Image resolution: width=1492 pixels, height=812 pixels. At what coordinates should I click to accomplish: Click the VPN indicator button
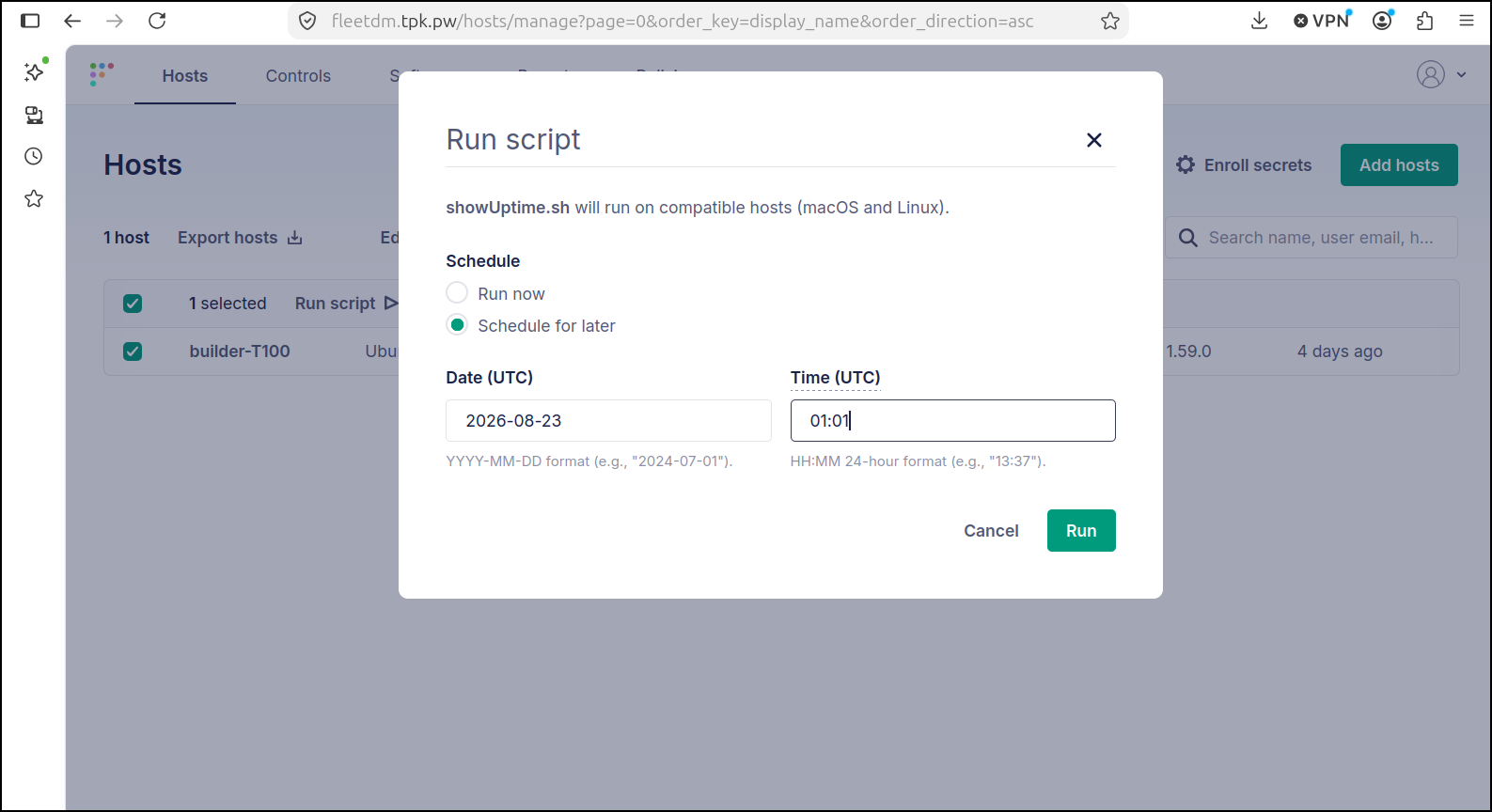(x=1322, y=21)
